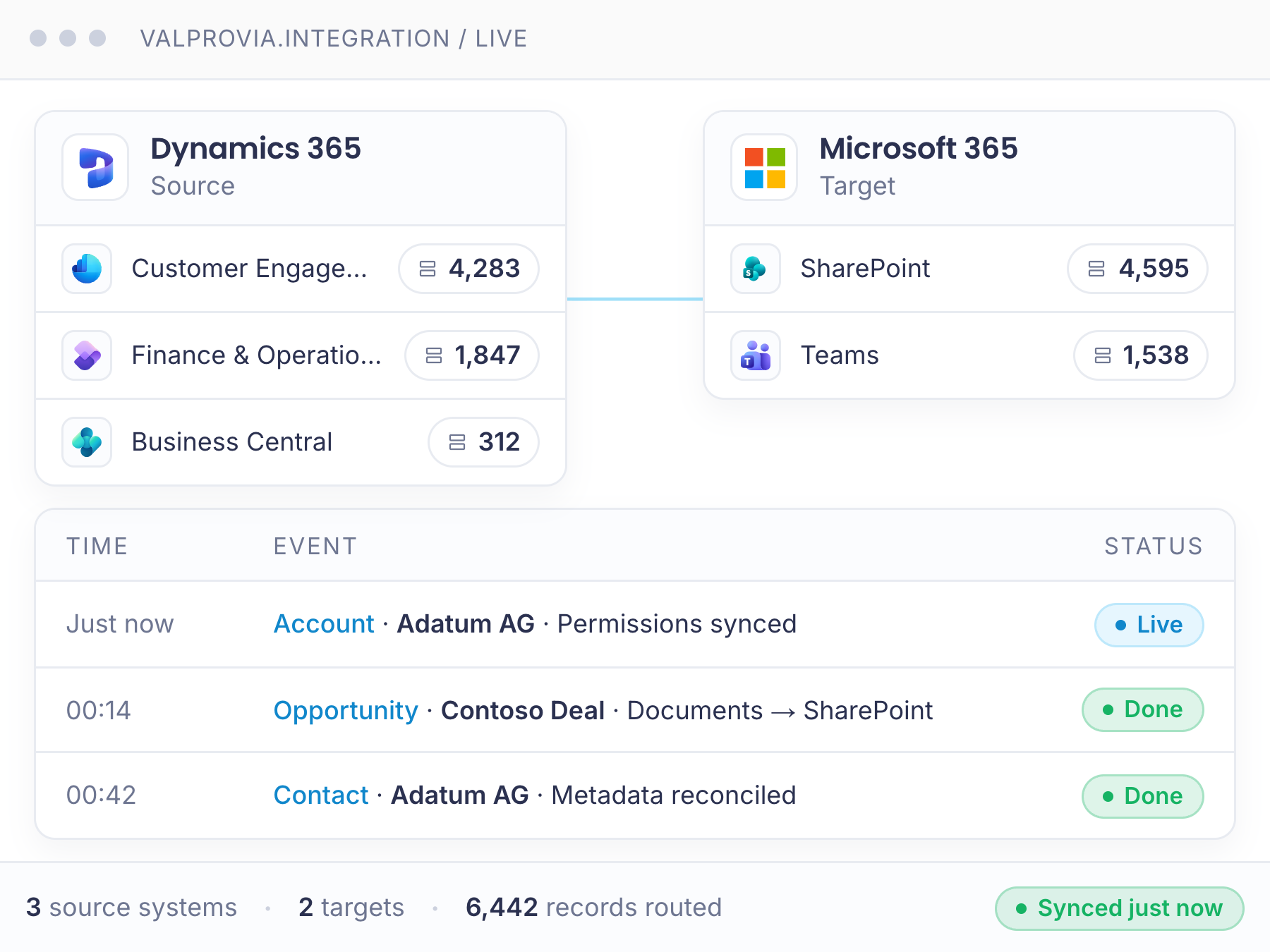1270x952 pixels.
Task: Open the SharePoint app icon
Action: tap(756, 269)
